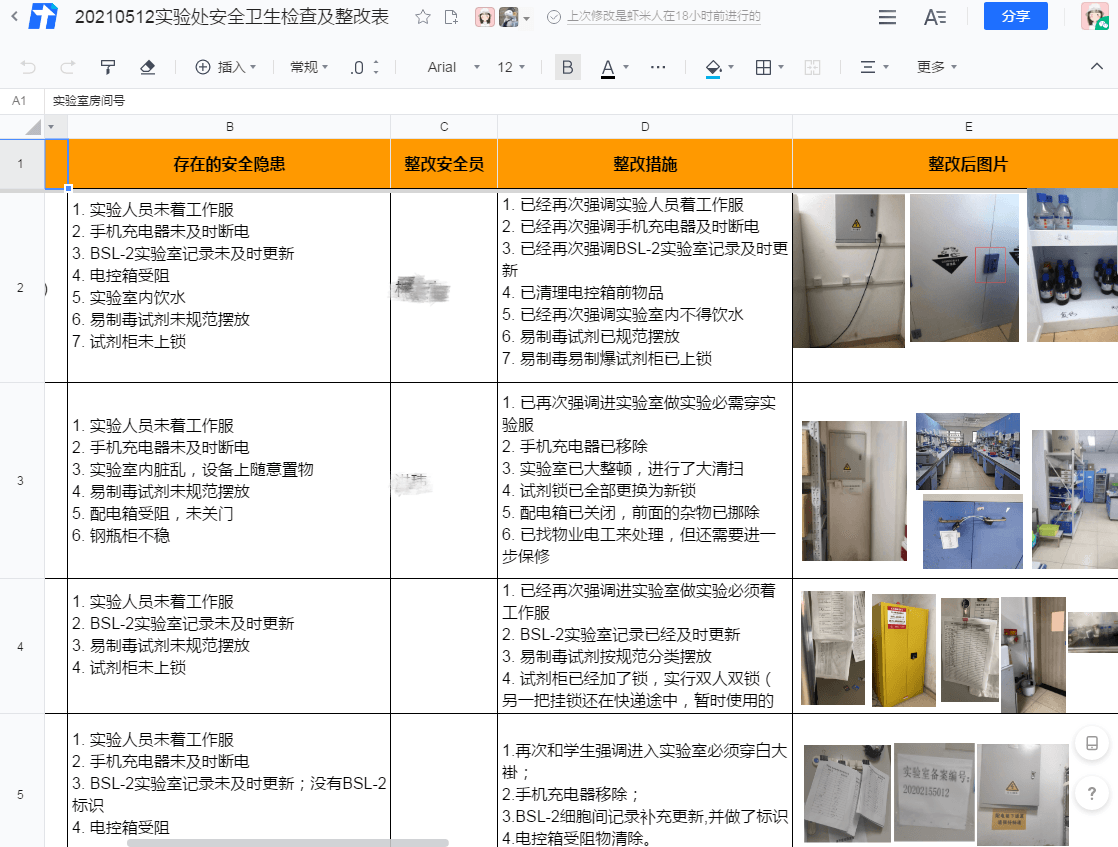Viewport: 1118px width, 847px height.
Task: Click the undo arrow
Action: tap(28, 67)
